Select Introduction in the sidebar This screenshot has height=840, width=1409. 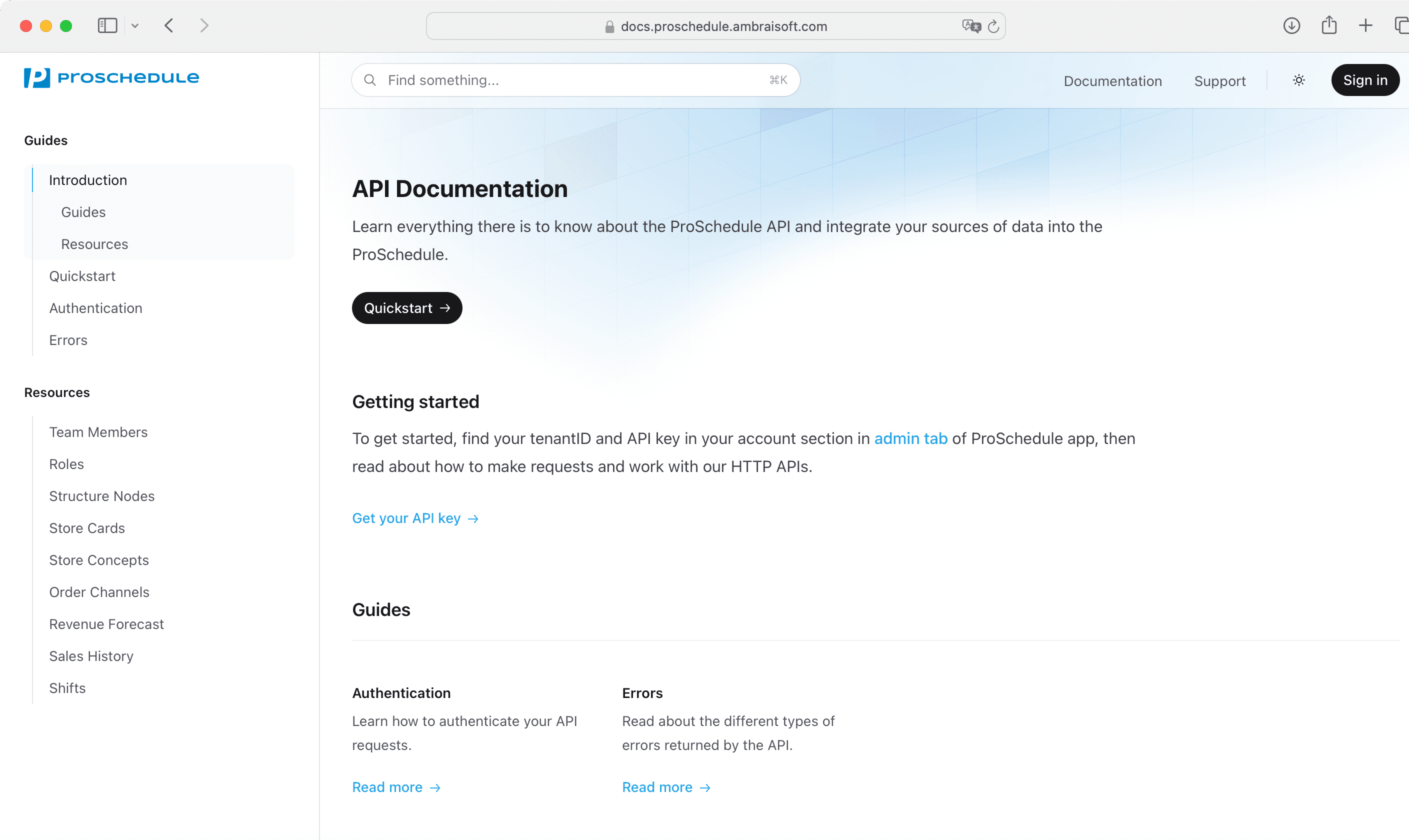pos(87,180)
